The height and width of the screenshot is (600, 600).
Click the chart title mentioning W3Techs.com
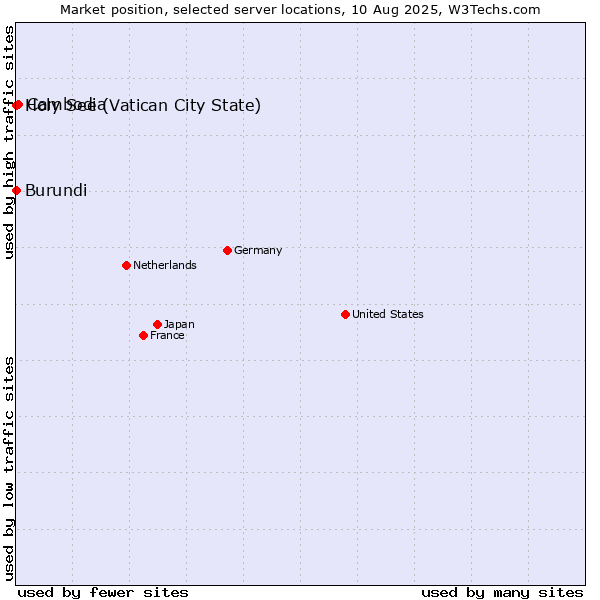point(300,10)
